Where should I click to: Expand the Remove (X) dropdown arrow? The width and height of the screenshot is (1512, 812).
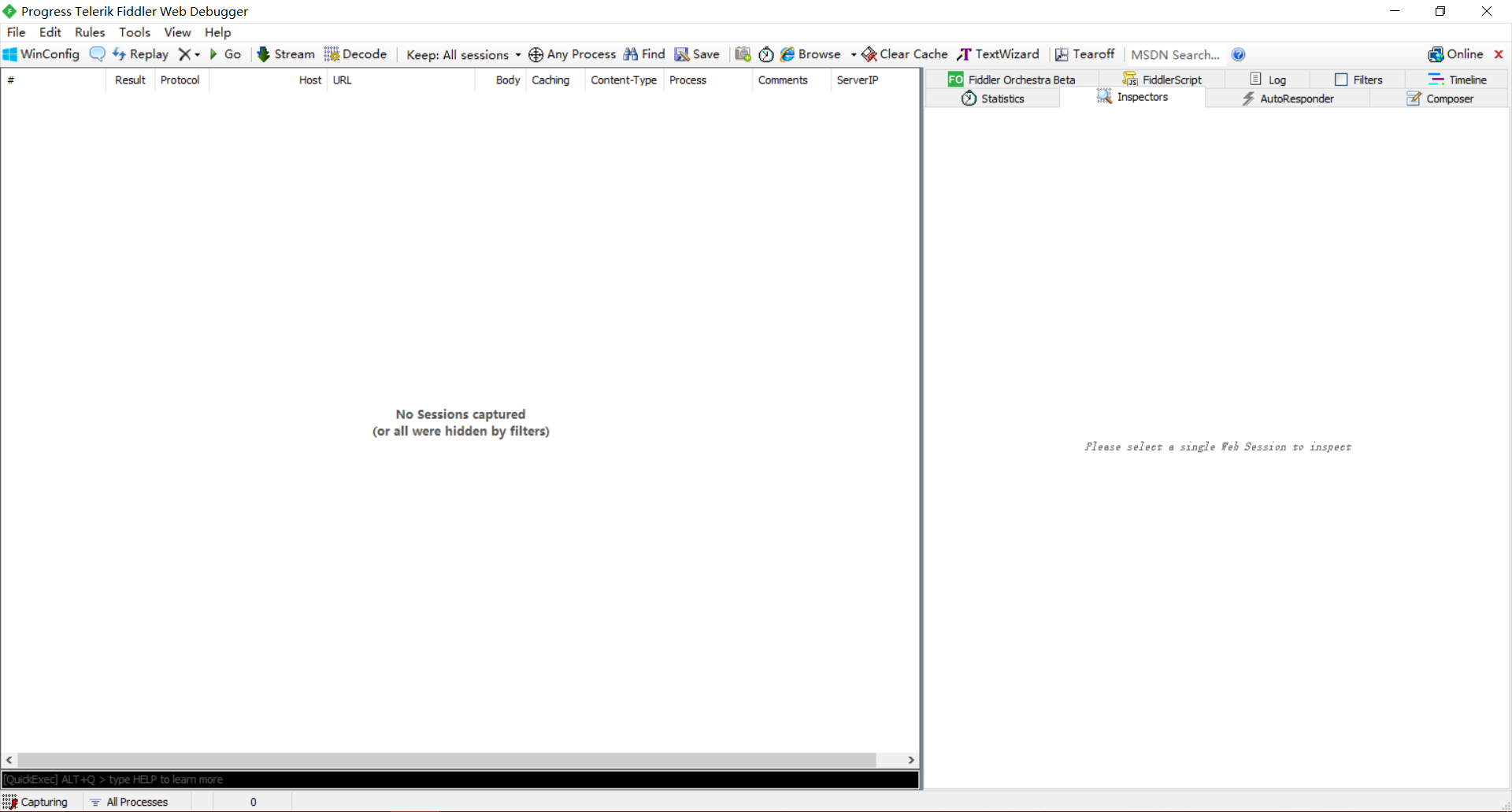click(197, 54)
